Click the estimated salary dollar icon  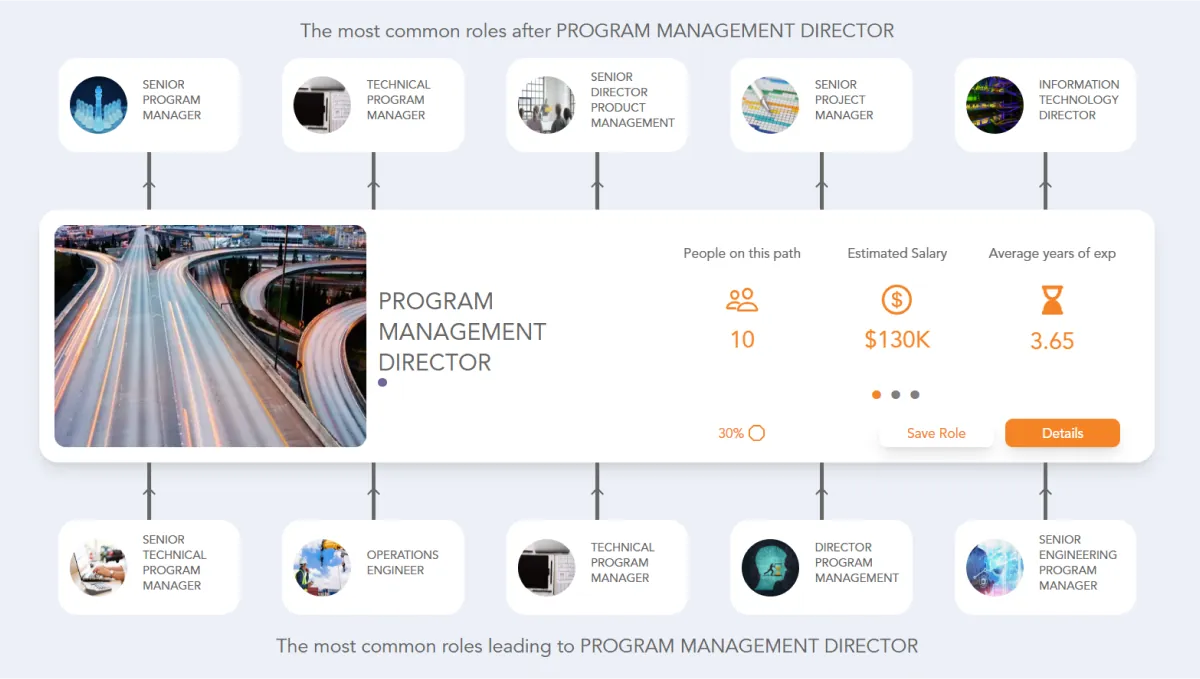(897, 300)
